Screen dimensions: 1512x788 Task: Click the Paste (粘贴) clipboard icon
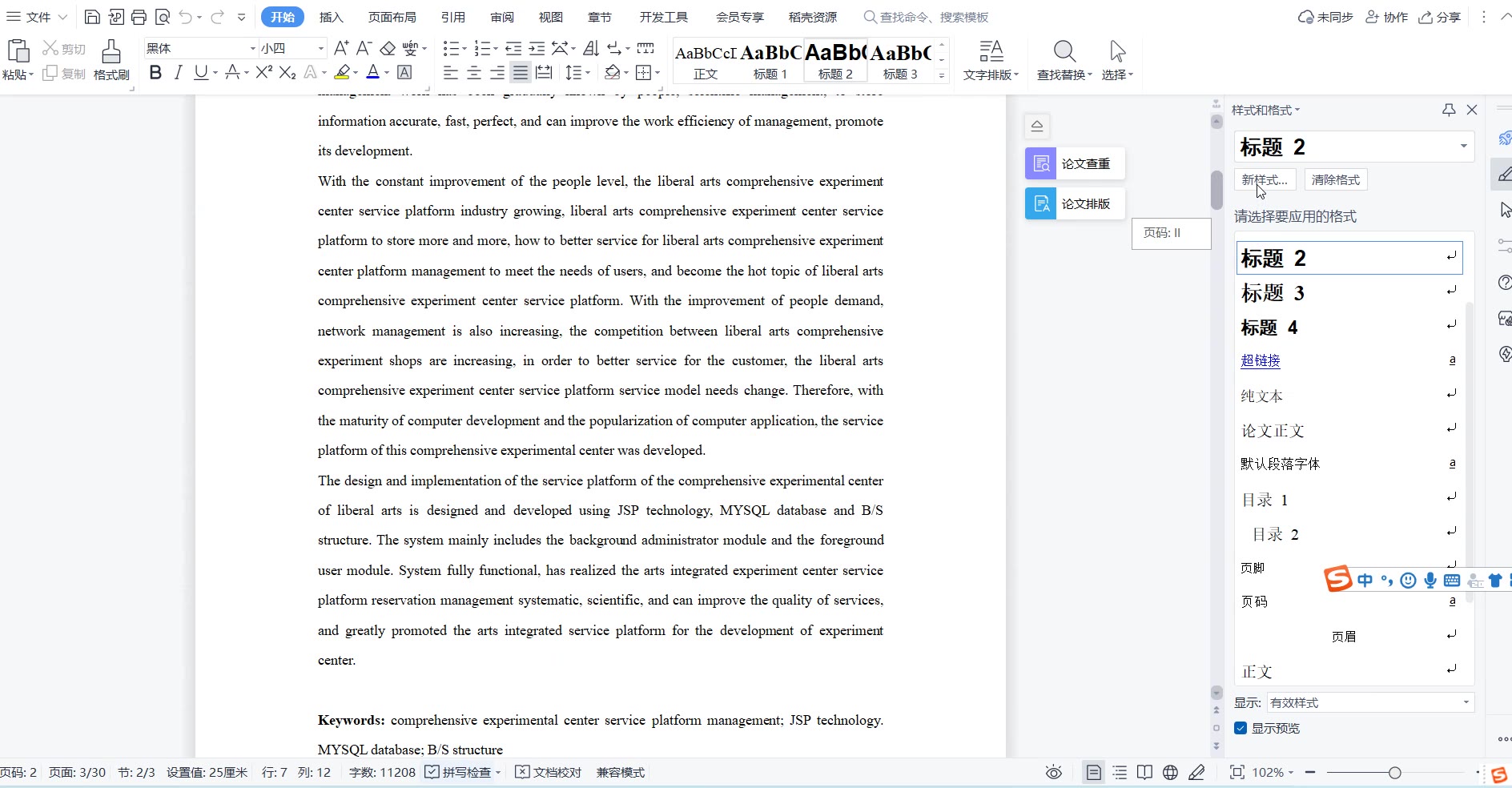(18, 51)
